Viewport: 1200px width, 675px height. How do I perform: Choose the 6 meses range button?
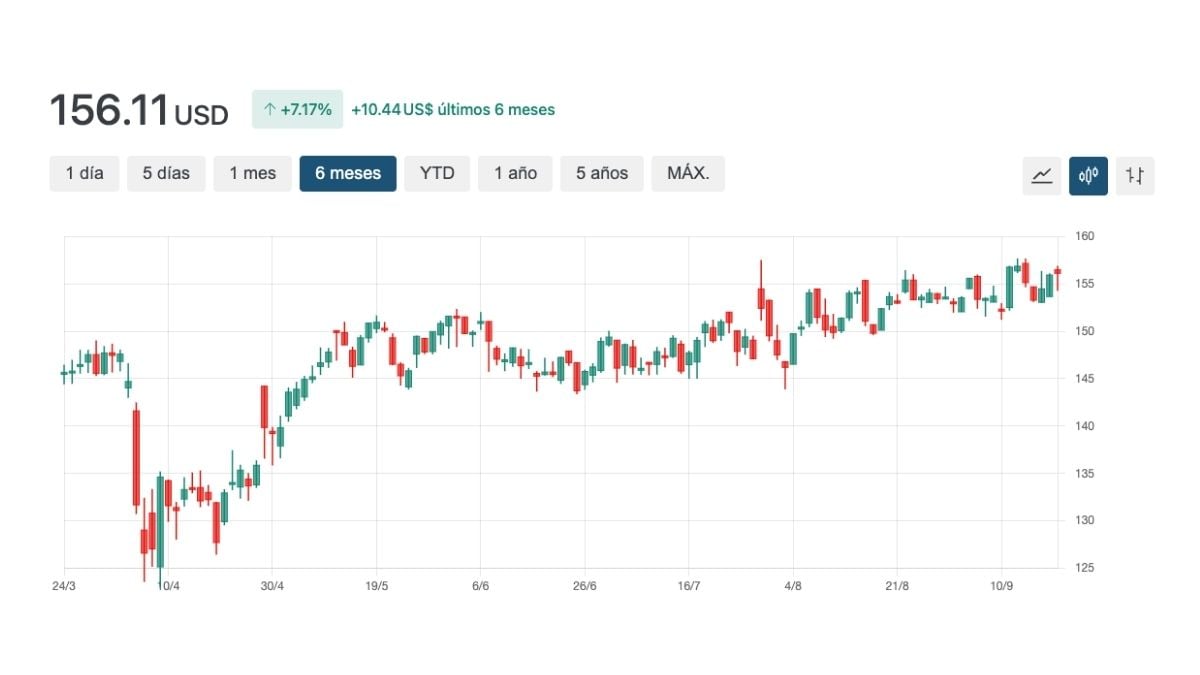tap(348, 173)
